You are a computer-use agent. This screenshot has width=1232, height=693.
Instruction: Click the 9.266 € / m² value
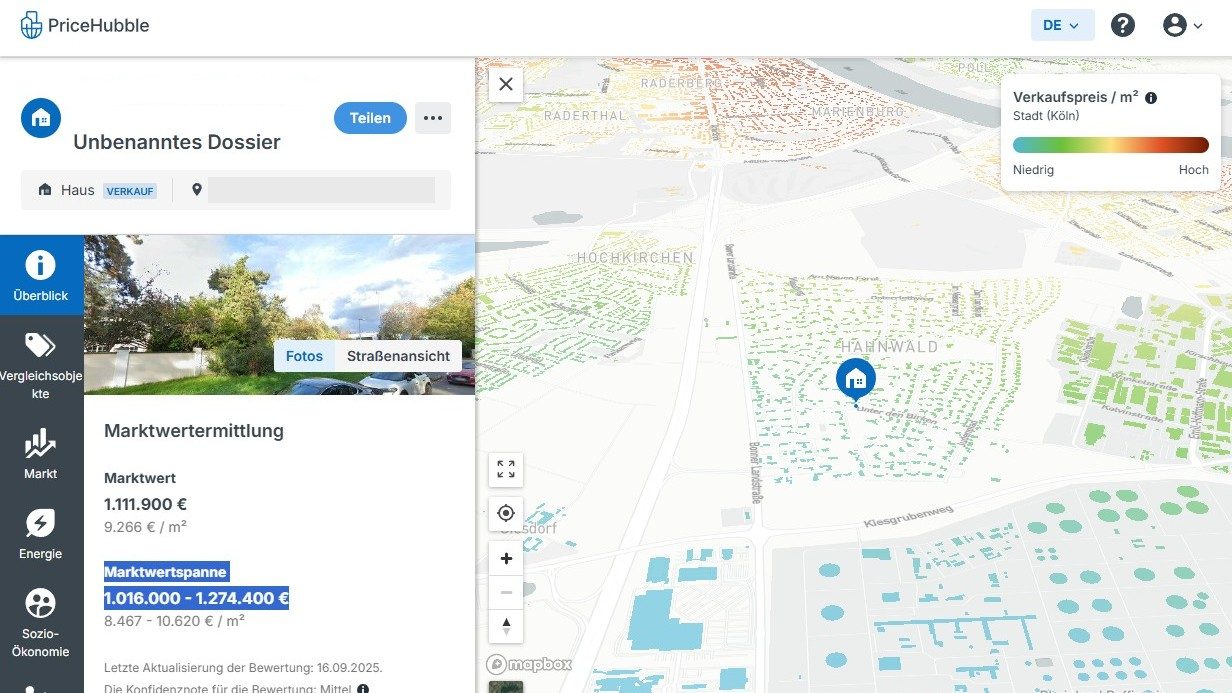point(146,526)
